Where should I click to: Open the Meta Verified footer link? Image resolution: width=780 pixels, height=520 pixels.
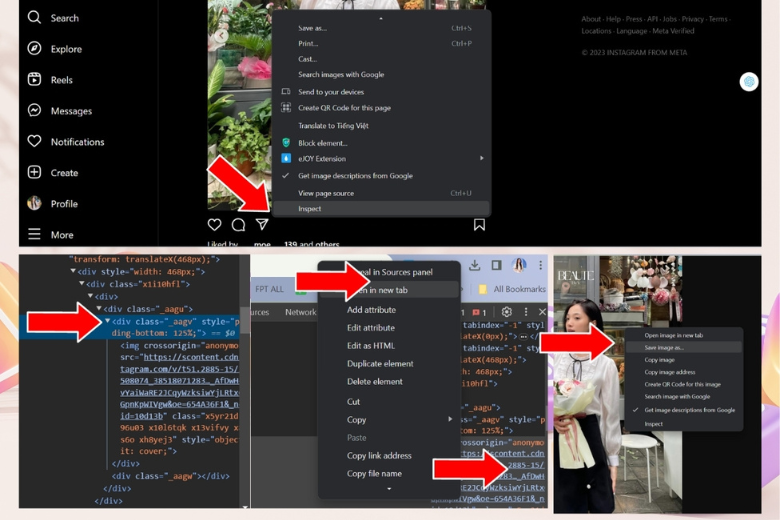(x=673, y=31)
